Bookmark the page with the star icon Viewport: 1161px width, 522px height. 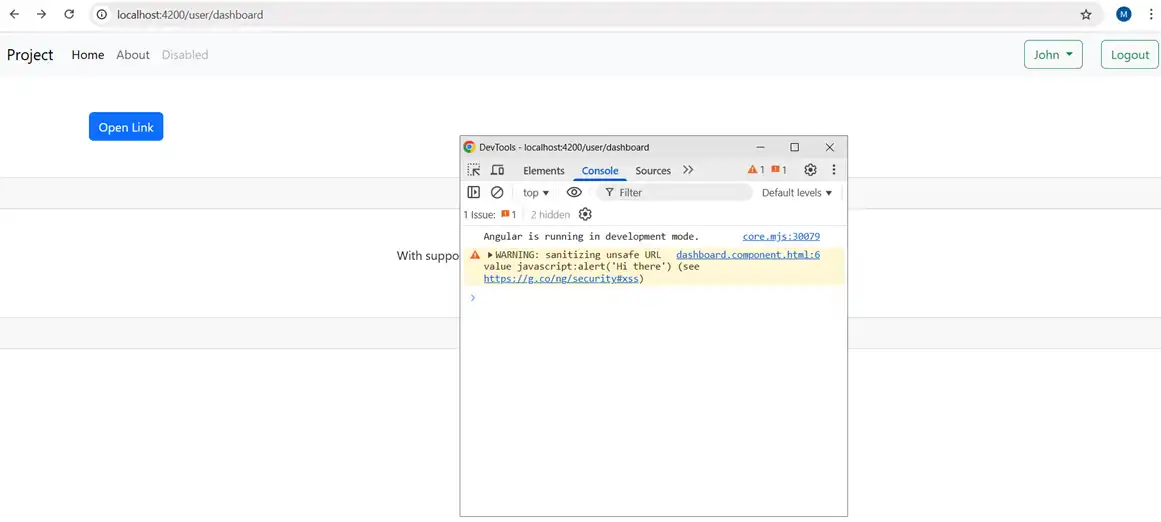1086,15
